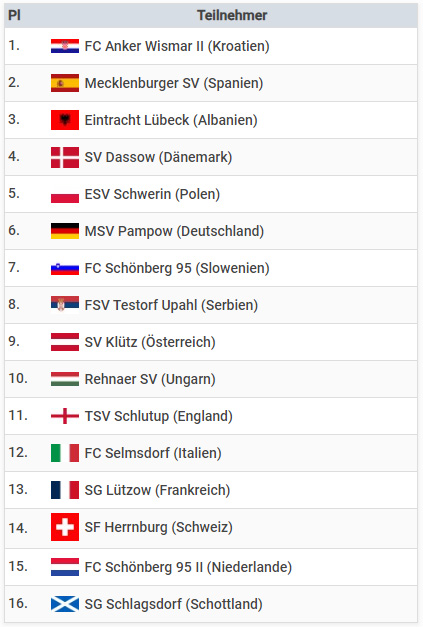The width and height of the screenshot is (423, 627).
Task: Click the Italian flag beside FC Selmsdorf
Action: pos(65,453)
